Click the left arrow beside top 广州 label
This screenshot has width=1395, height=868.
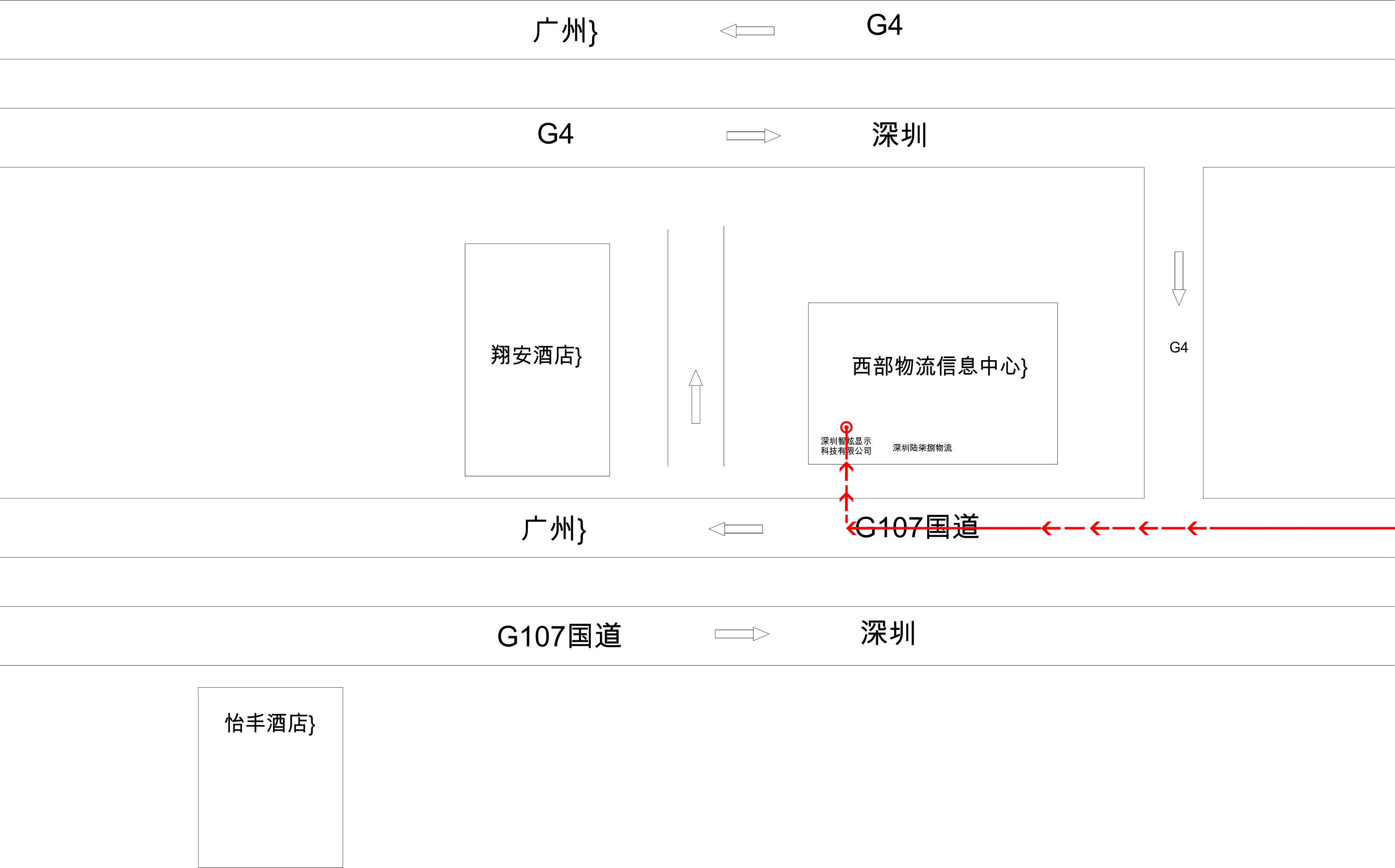[x=747, y=31]
